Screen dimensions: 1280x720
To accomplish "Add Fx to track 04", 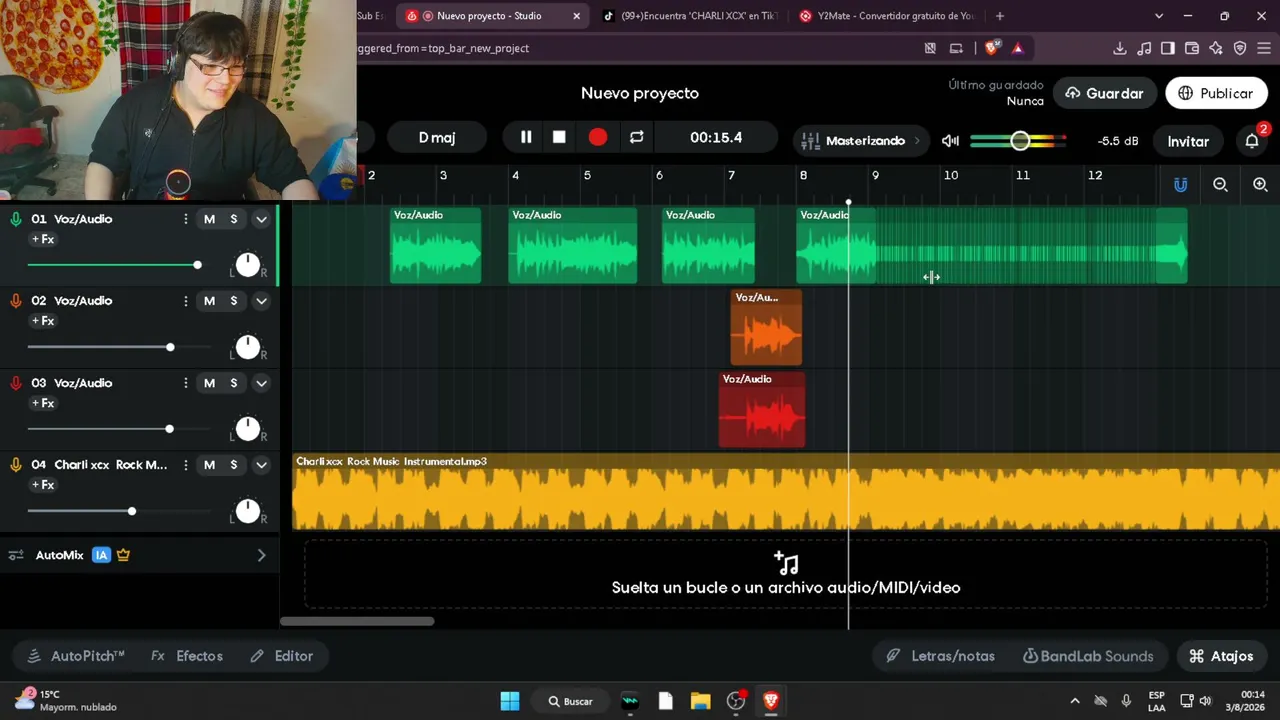I will click(42, 485).
